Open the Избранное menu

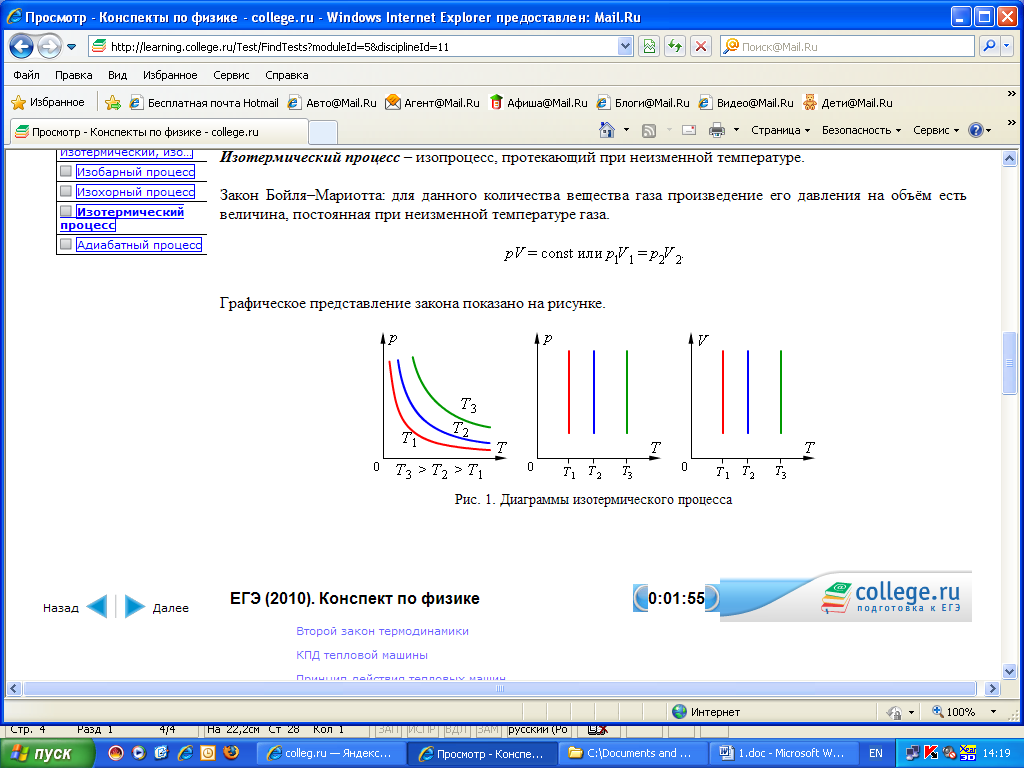[170, 75]
